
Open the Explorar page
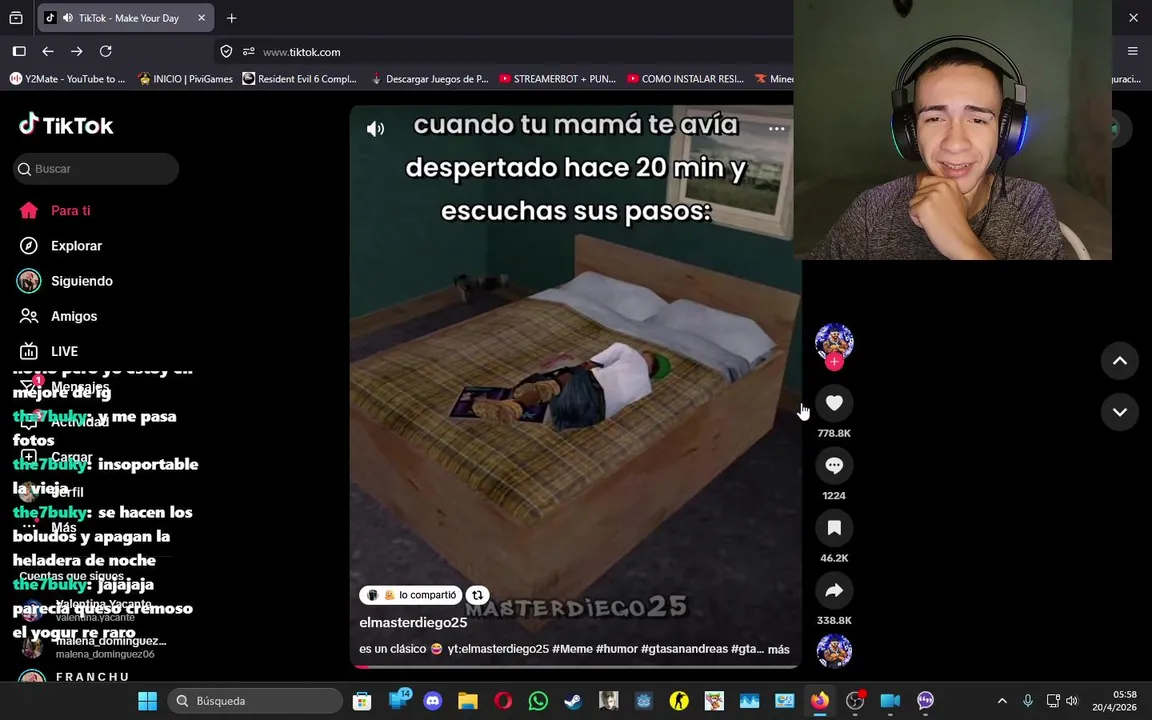point(61,246)
